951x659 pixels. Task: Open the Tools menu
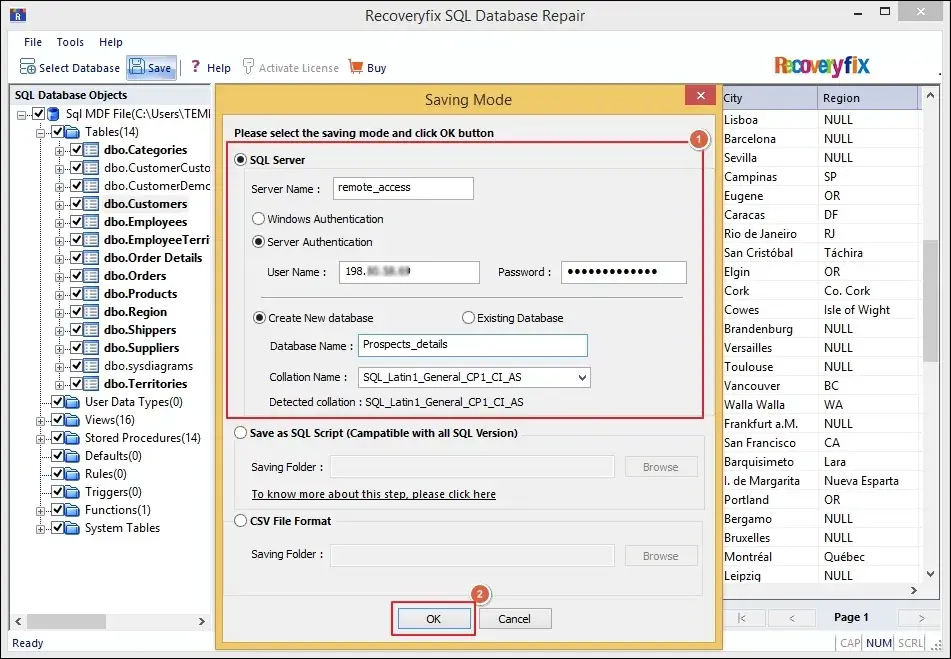tap(70, 42)
